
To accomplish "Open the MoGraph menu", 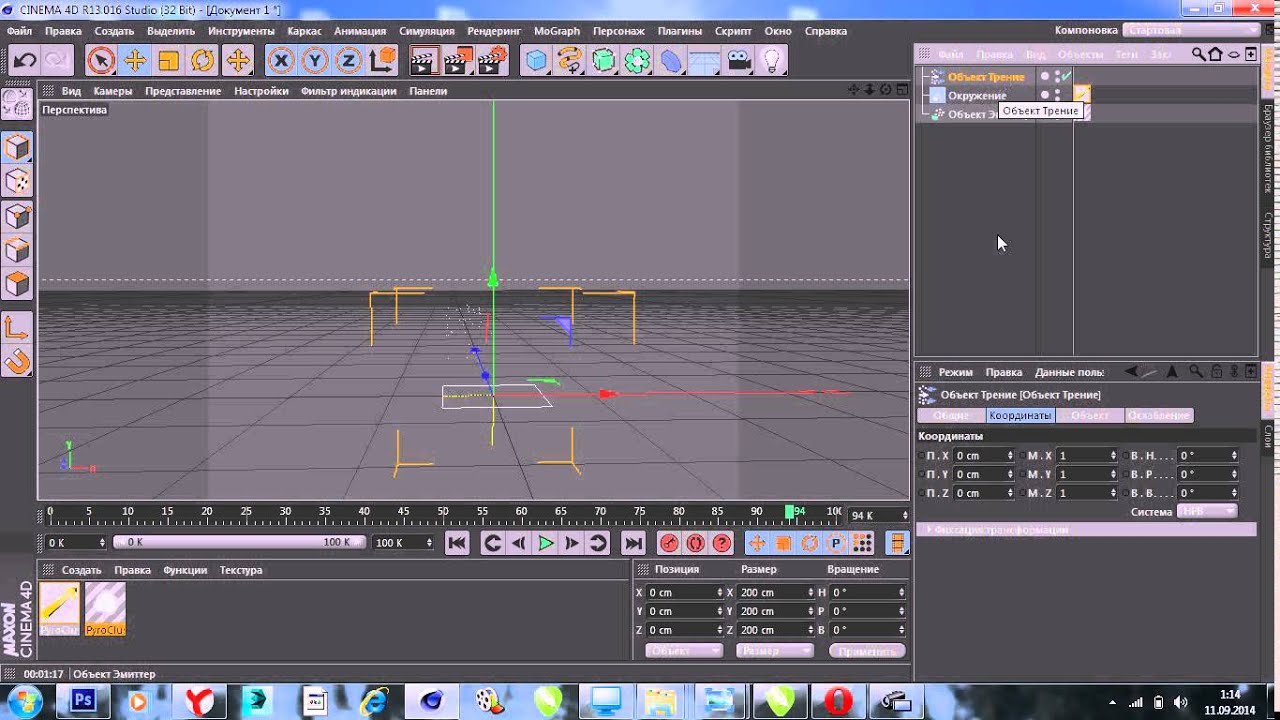I will [x=556, y=31].
